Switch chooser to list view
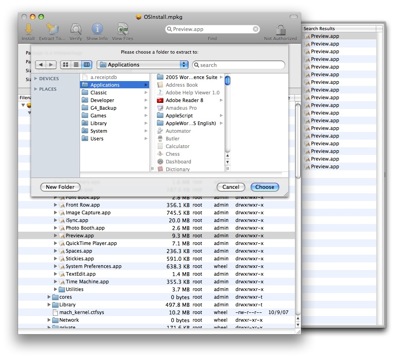400x362 pixels. (x=76, y=65)
